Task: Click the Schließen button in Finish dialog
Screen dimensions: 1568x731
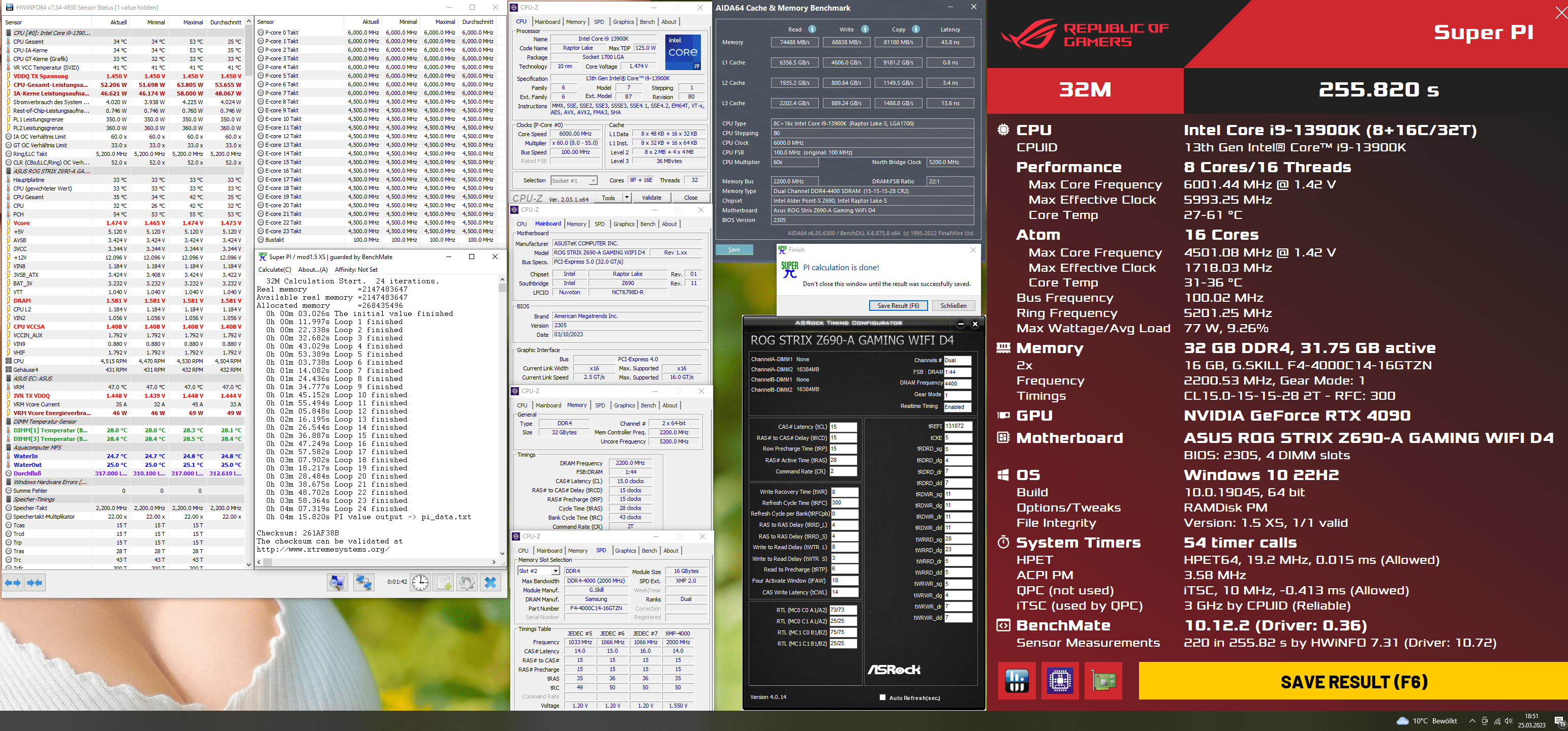Action: click(953, 306)
